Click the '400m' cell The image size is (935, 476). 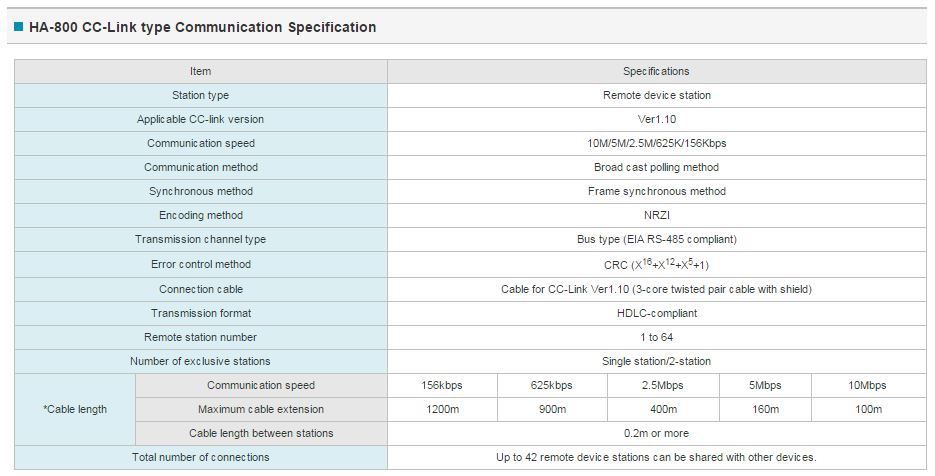pos(662,409)
